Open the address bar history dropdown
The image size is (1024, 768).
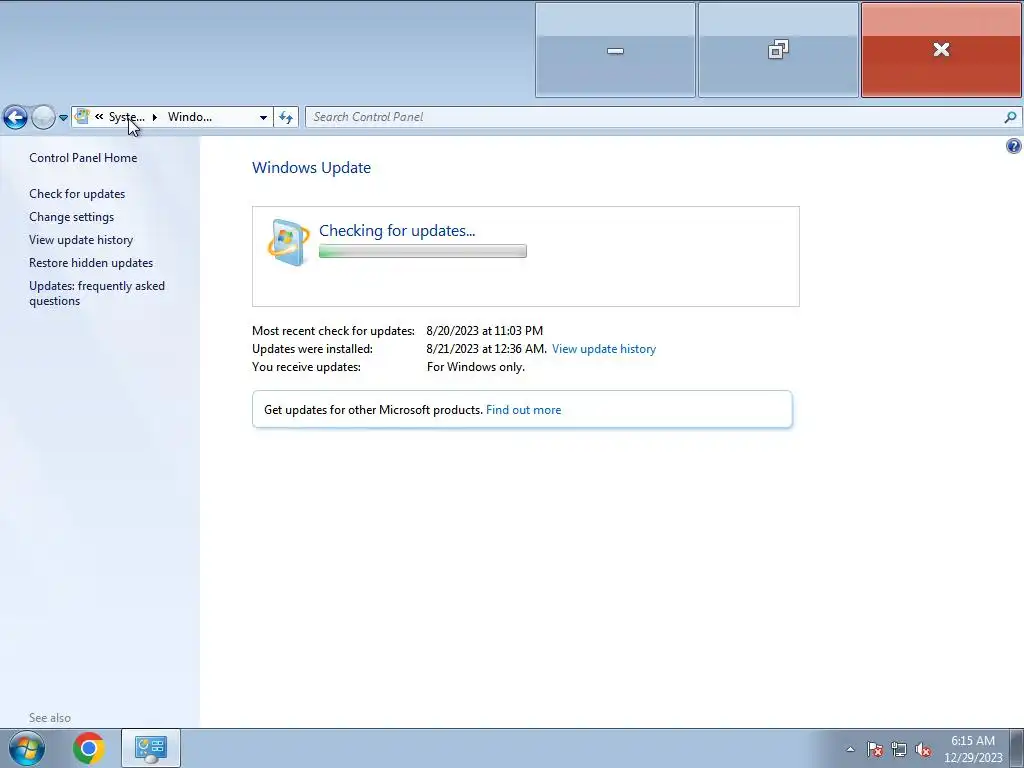tap(263, 118)
